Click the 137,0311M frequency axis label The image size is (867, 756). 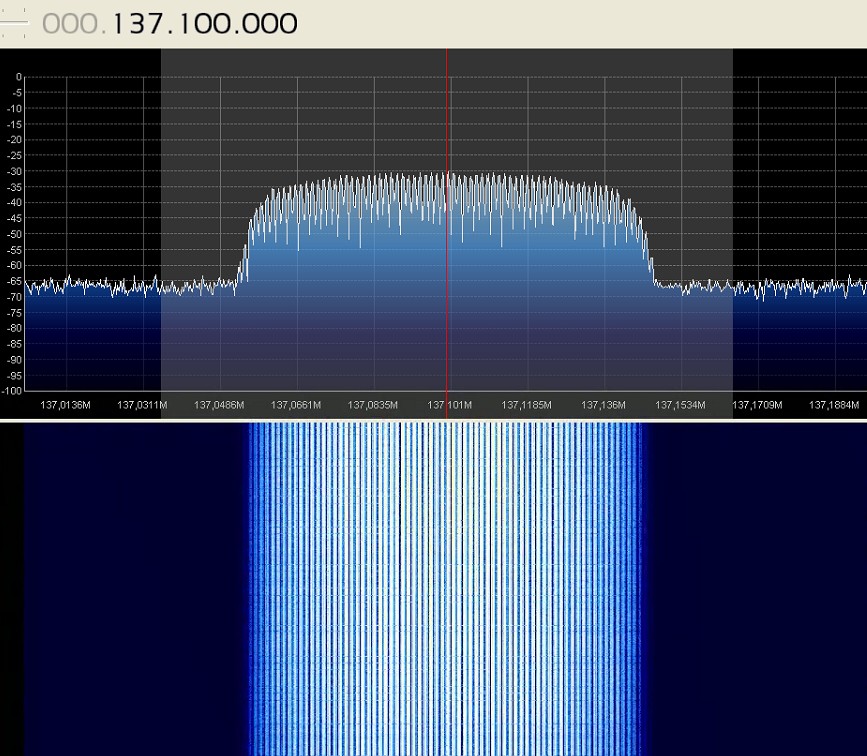point(142,405)
